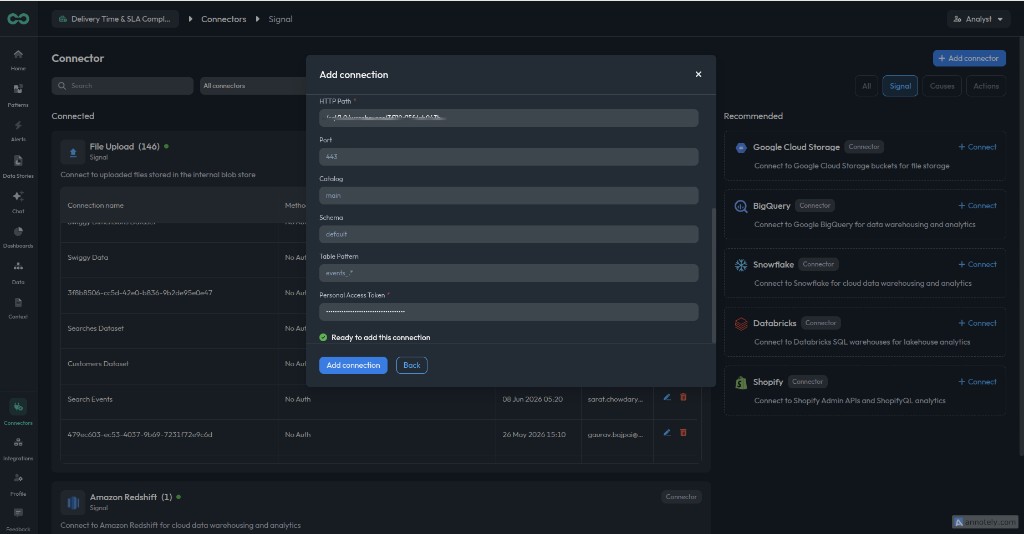
Task: Go to Connectors breadcrumb
Action: click(223, 19)
